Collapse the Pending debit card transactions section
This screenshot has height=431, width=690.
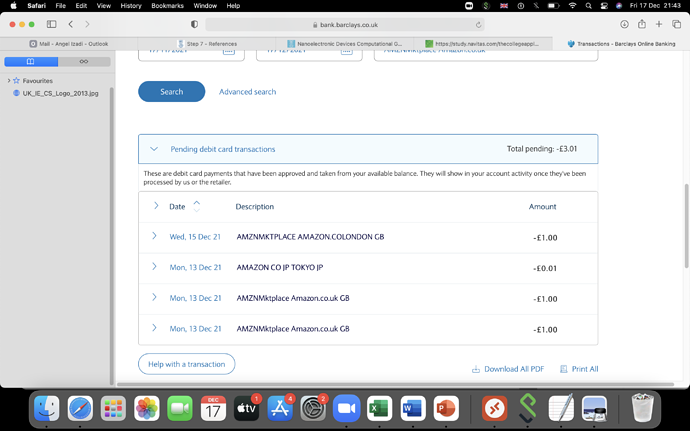[154, 149]
